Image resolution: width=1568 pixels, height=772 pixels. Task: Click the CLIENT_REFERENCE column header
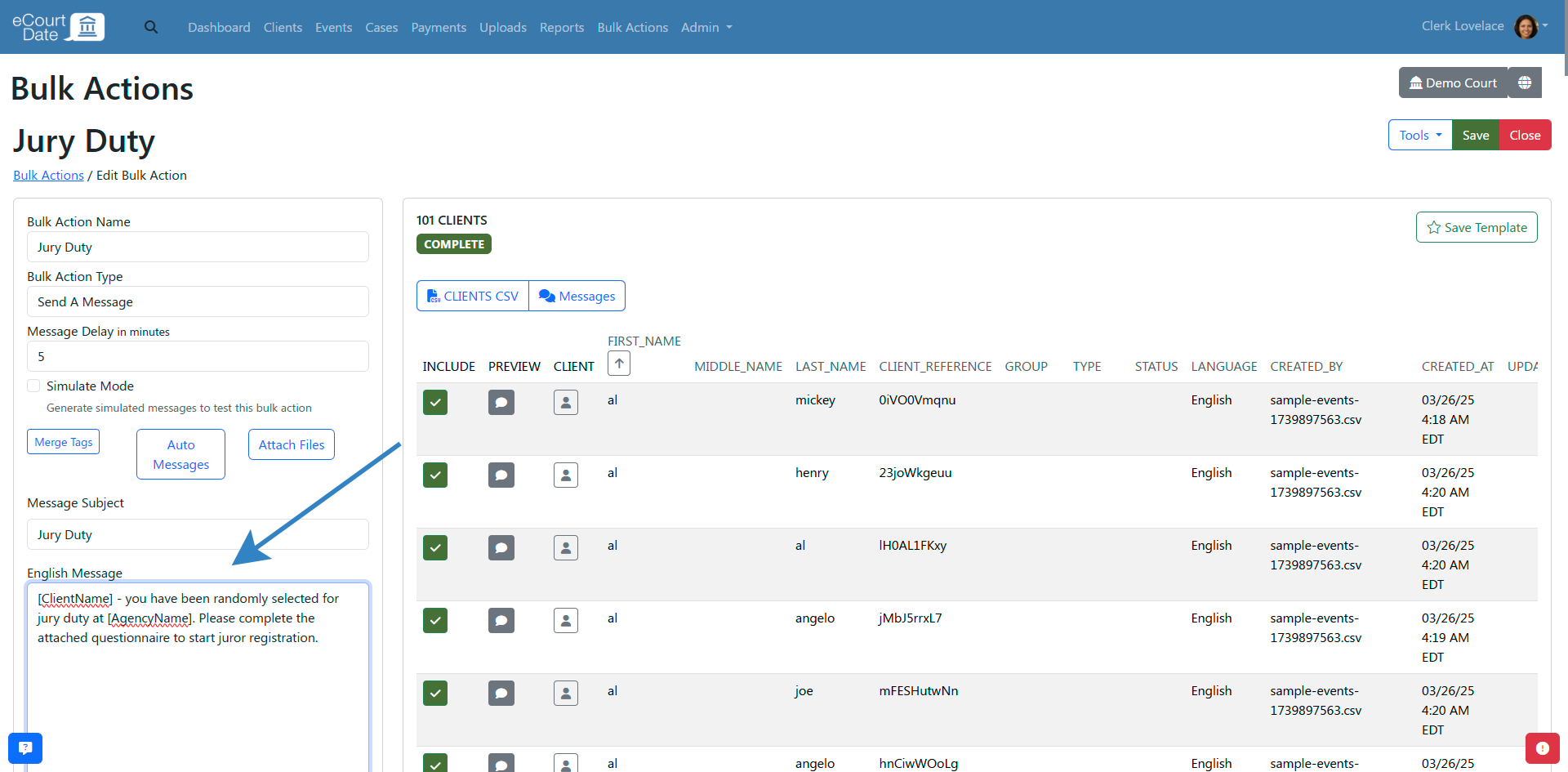coord(935,366)
